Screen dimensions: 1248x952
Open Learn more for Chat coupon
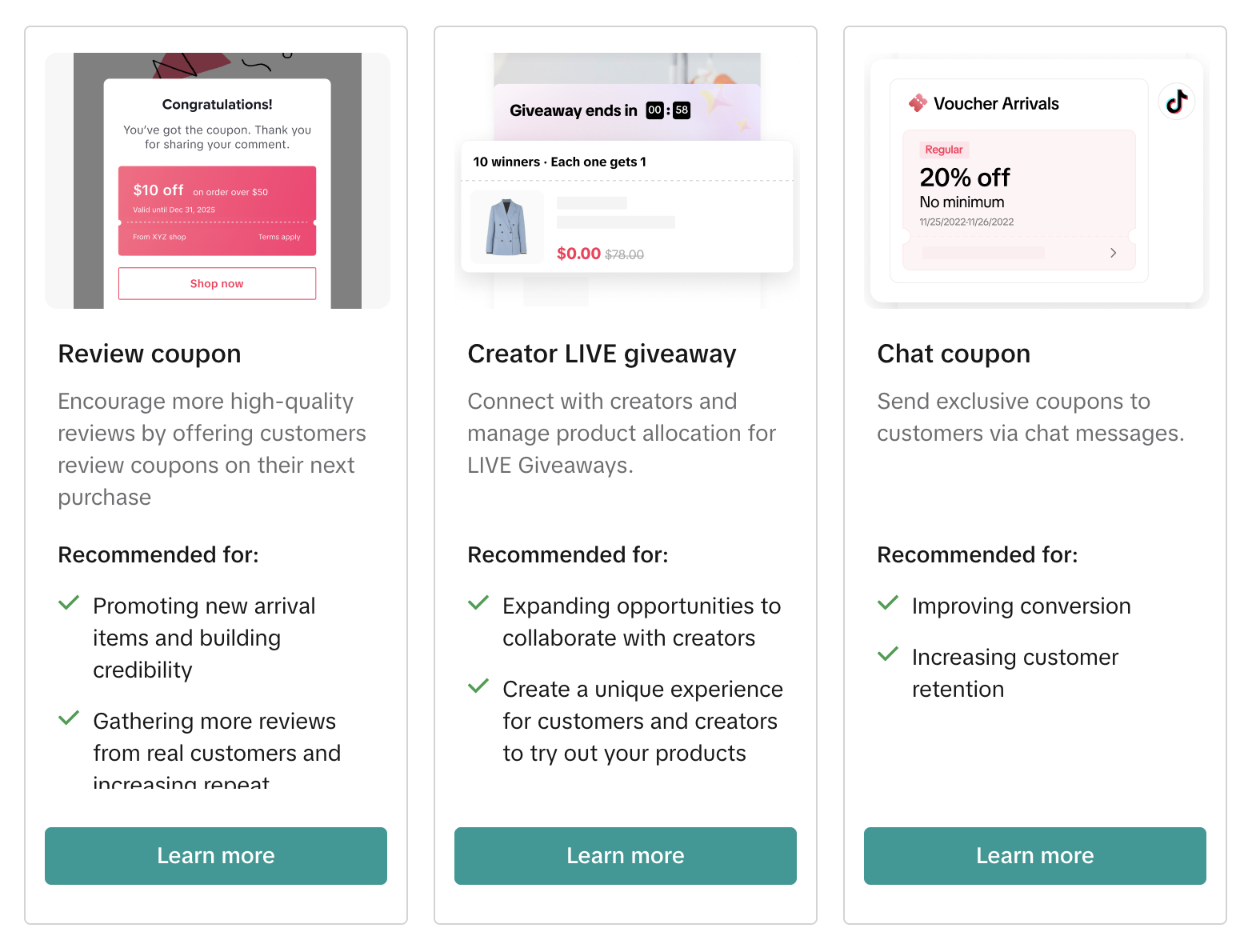click(x=1035, y=856)
